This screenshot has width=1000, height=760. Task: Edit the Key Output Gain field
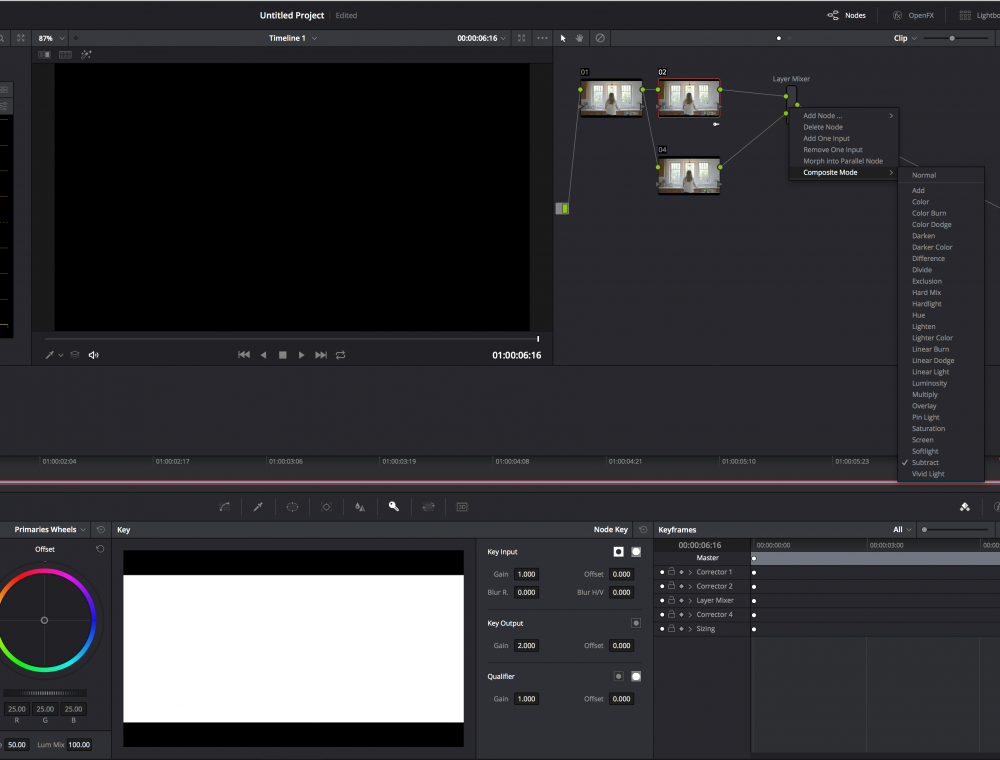[x=527, y=645]
